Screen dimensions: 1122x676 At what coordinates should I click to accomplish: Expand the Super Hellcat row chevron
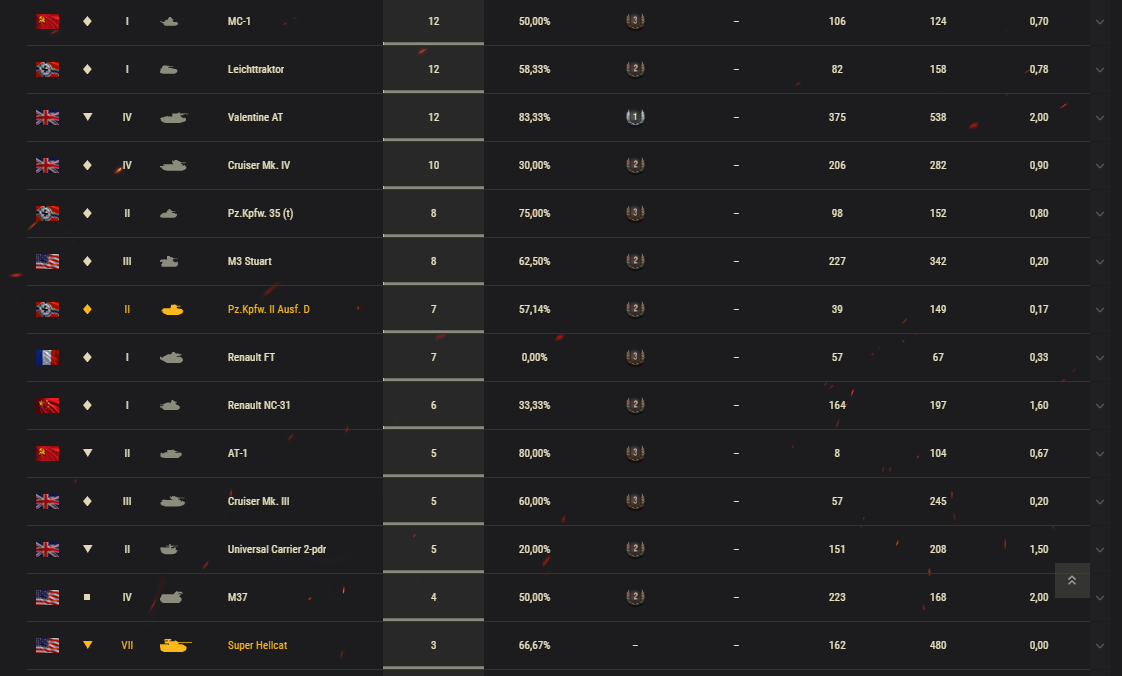coord(1100,645)
